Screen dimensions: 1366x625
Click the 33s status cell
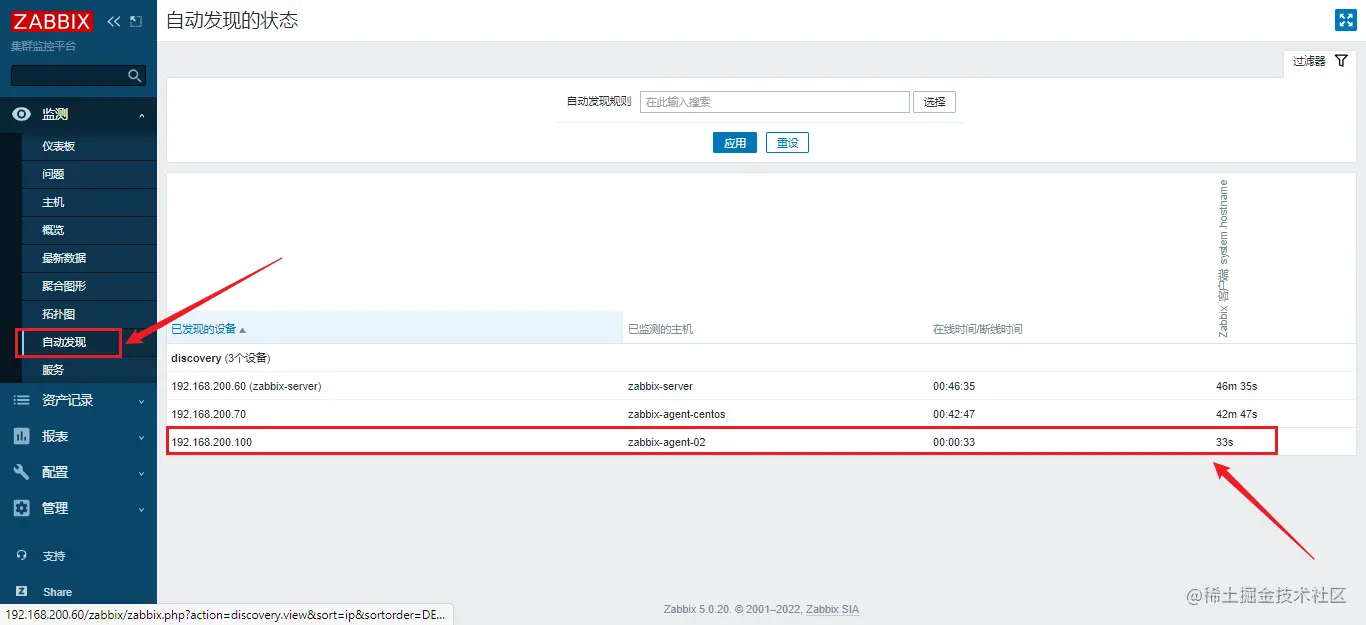[1225, 442]
